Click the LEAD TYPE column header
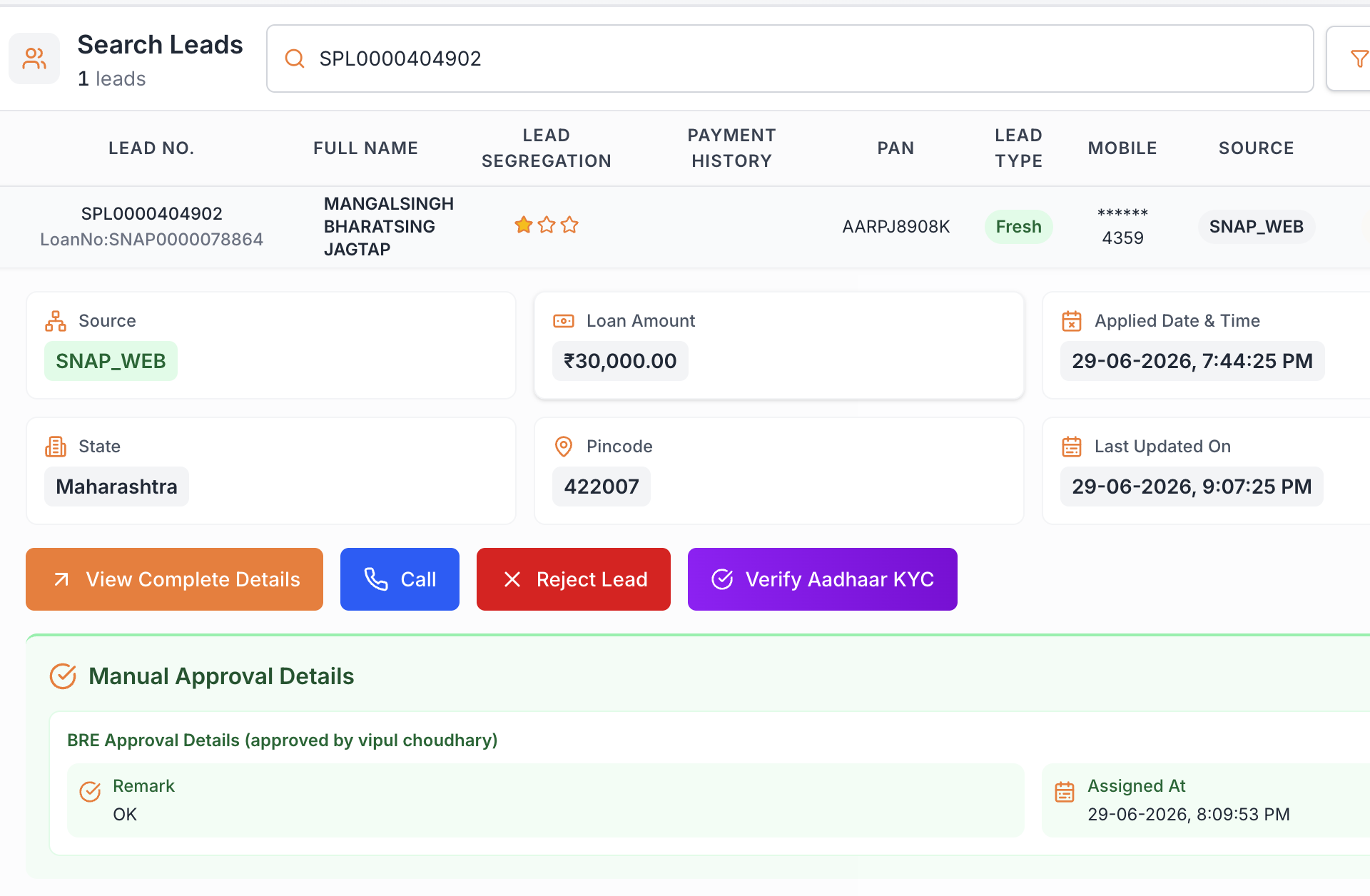Image resolution: width=1370 pixels, height=896 pixels. point(1019,148)
